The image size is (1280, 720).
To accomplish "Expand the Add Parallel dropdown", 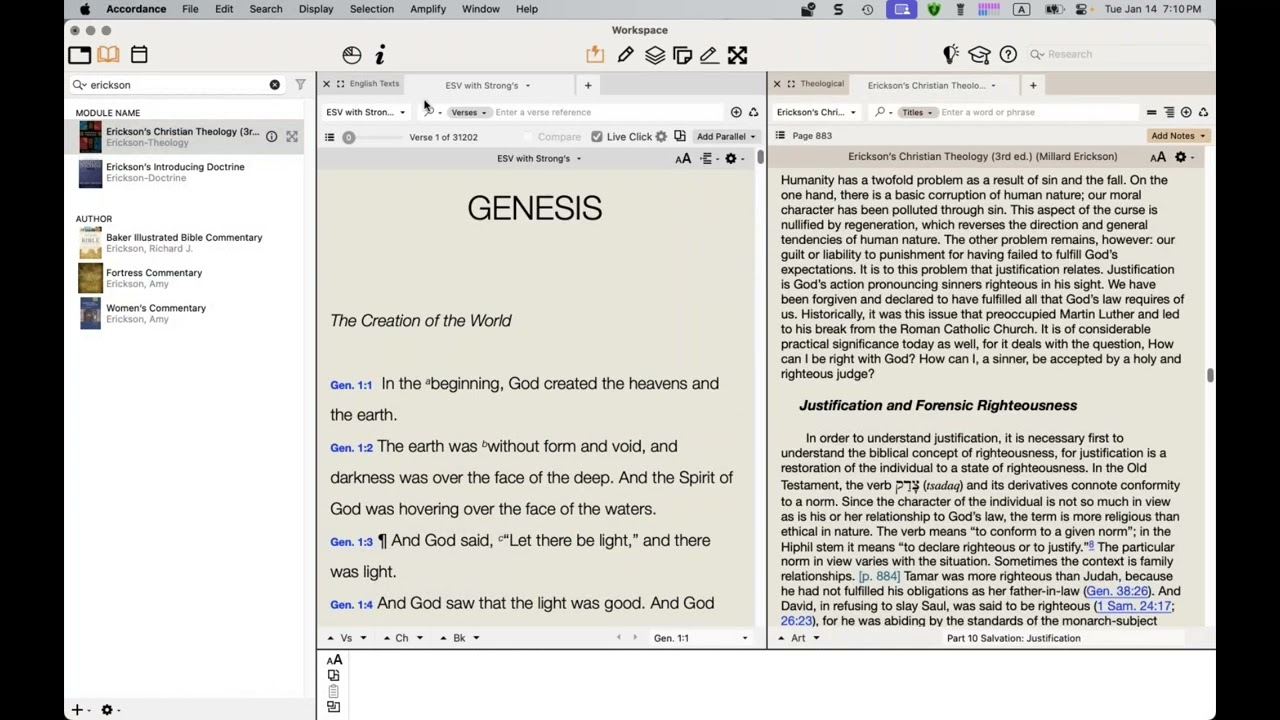I will pos(726,136).
